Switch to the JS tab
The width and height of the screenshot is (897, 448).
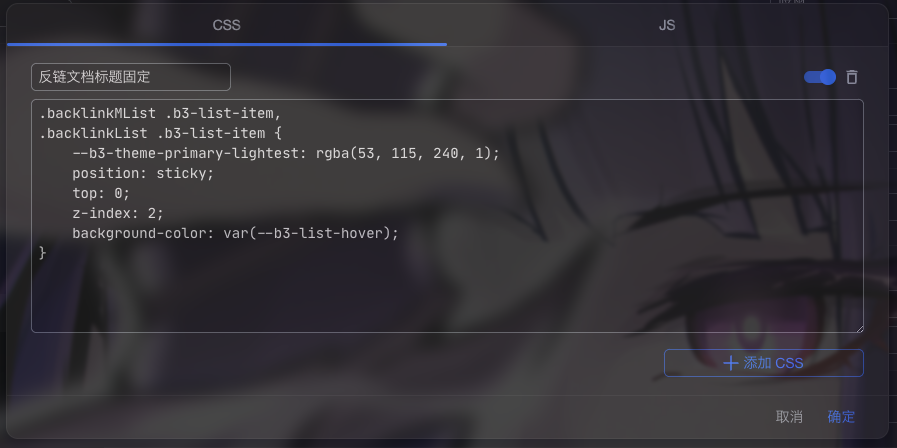tap(666, 25)
